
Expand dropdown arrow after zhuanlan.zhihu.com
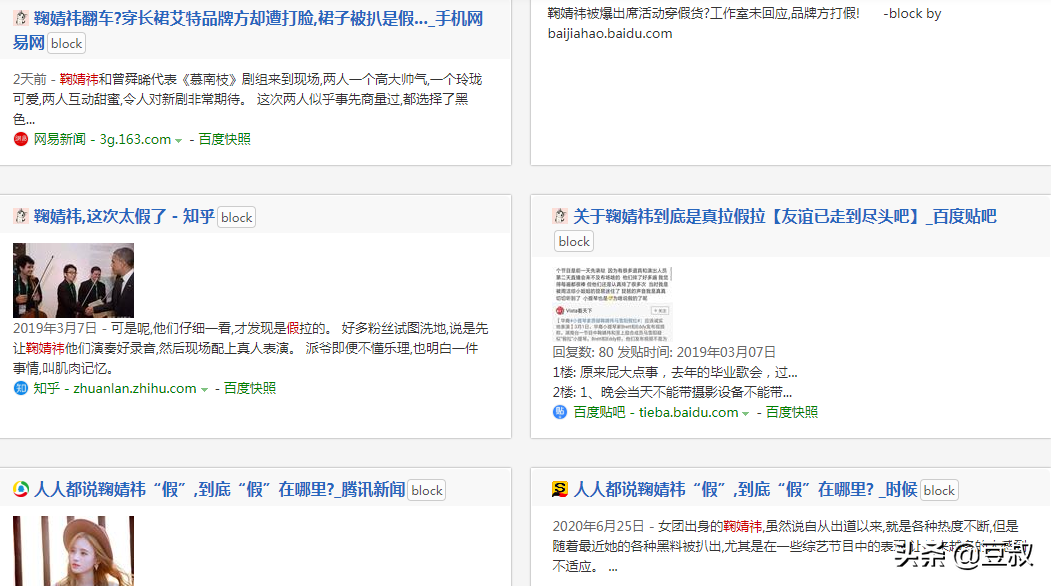pyautogui.click(x=204, y=390)
